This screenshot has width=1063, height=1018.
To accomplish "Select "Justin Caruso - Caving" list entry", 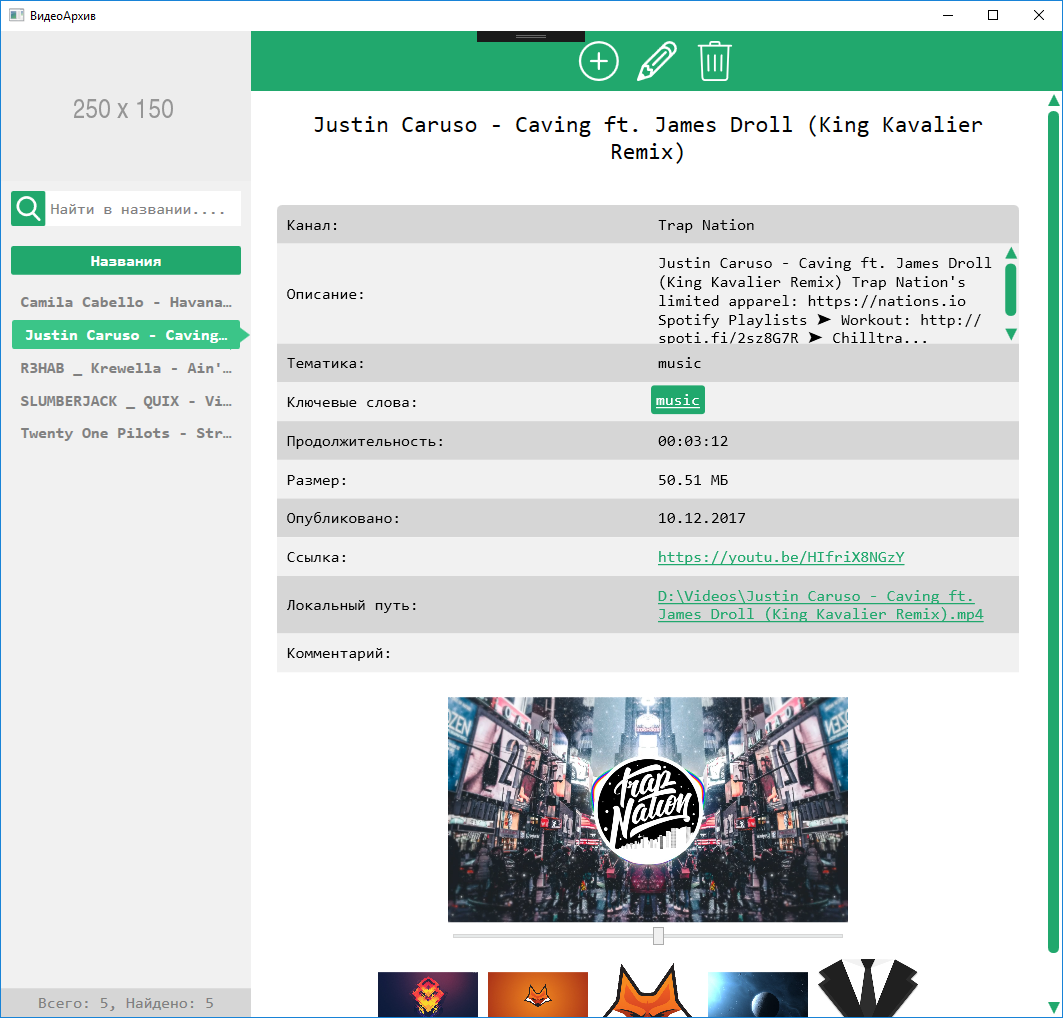I will pyautogui.click(x=126, y=335).
